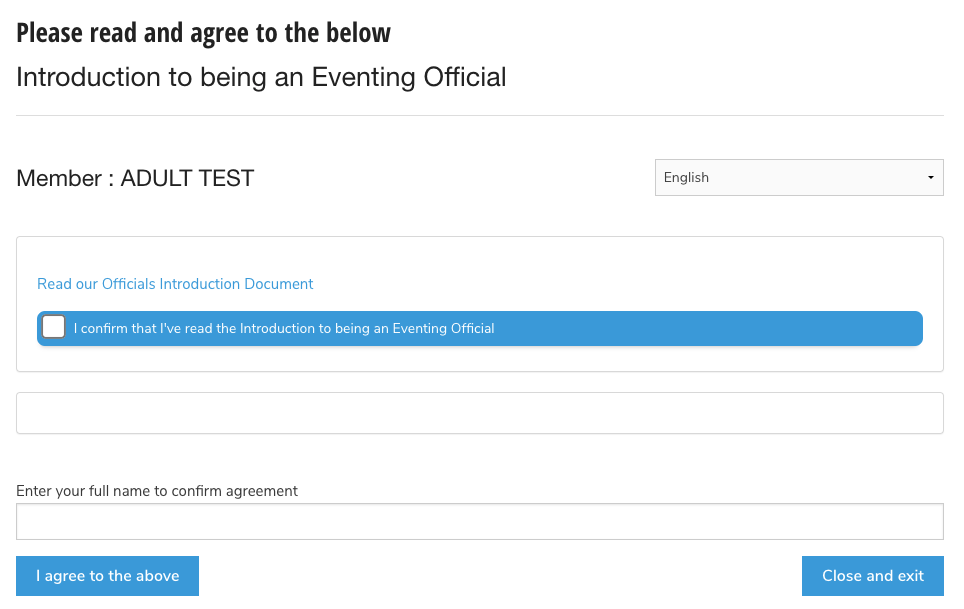The width and height of the screenshot is (964, 609).
Task: Click 'Introduction Document' in the blue hyperlink
Action: pos(236,284)
